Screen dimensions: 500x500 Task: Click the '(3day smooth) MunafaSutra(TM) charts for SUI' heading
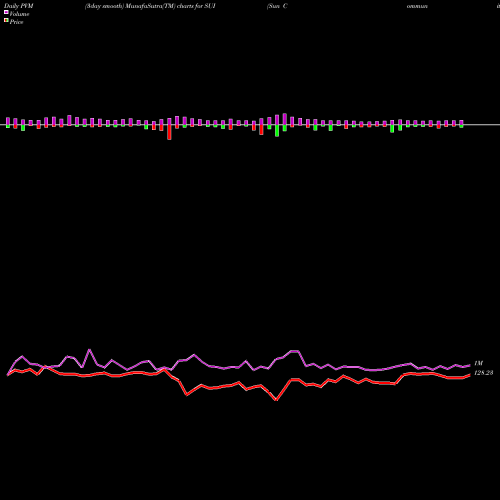pyautogui.click(x=150, y=6)
